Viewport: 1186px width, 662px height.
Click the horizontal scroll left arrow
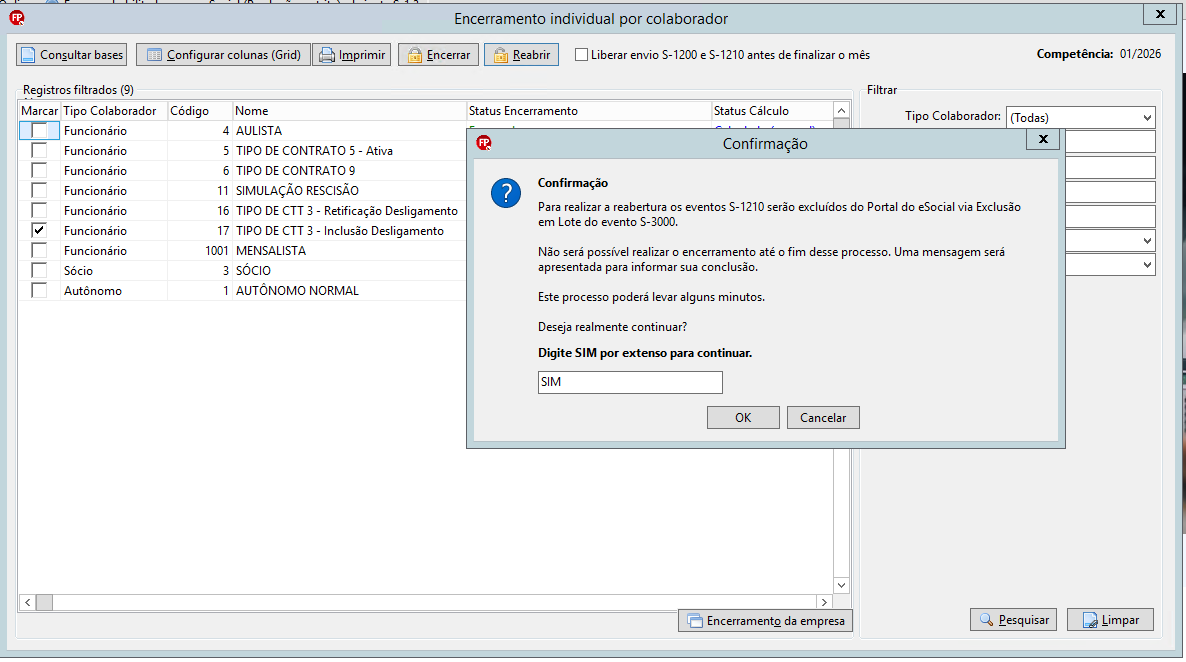[x=27, y=602]
